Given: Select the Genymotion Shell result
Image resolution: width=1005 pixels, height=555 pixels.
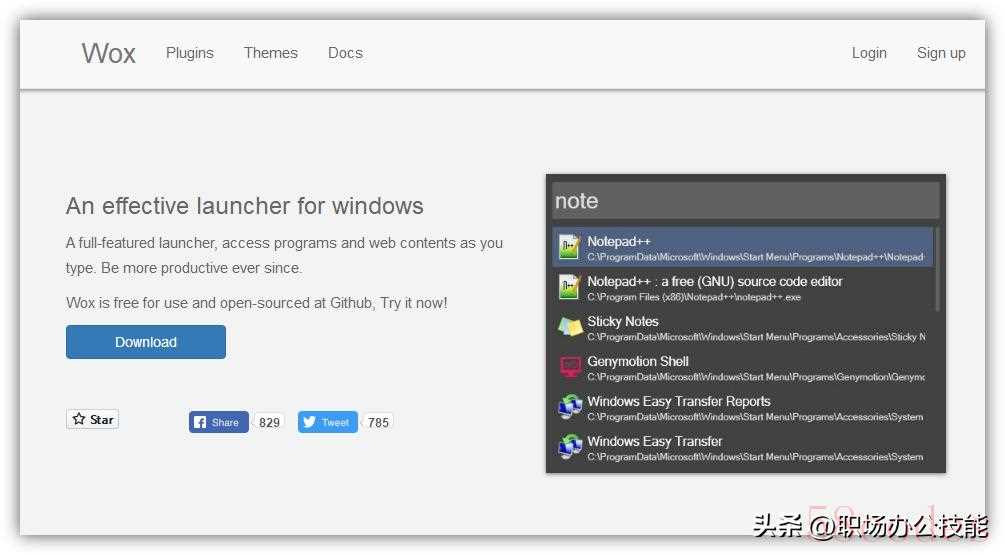Looking at the screenshot, I should coord(743,367).
